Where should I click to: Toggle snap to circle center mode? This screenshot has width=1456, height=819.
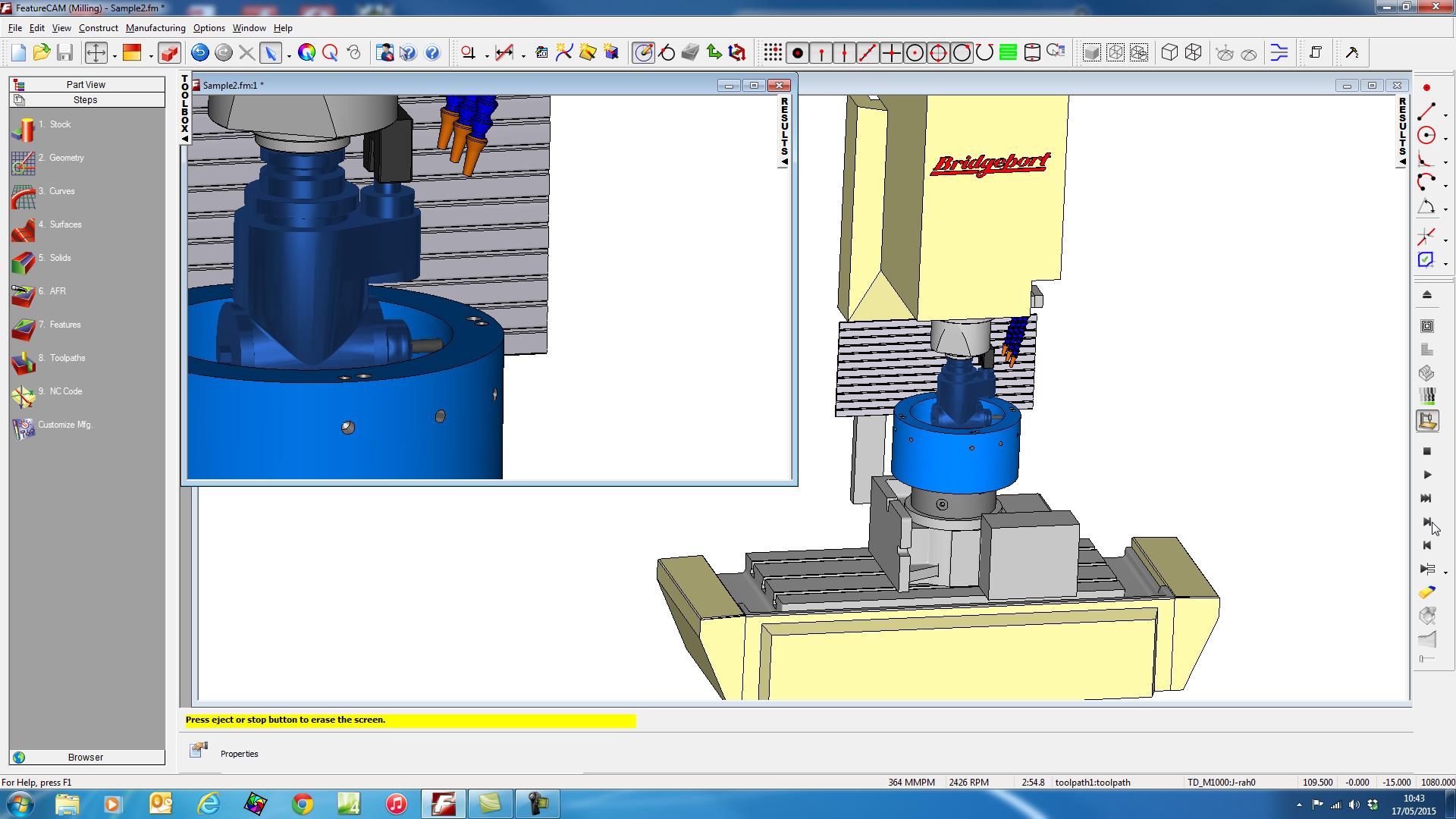pyautogui.click(x=915, y=53)
